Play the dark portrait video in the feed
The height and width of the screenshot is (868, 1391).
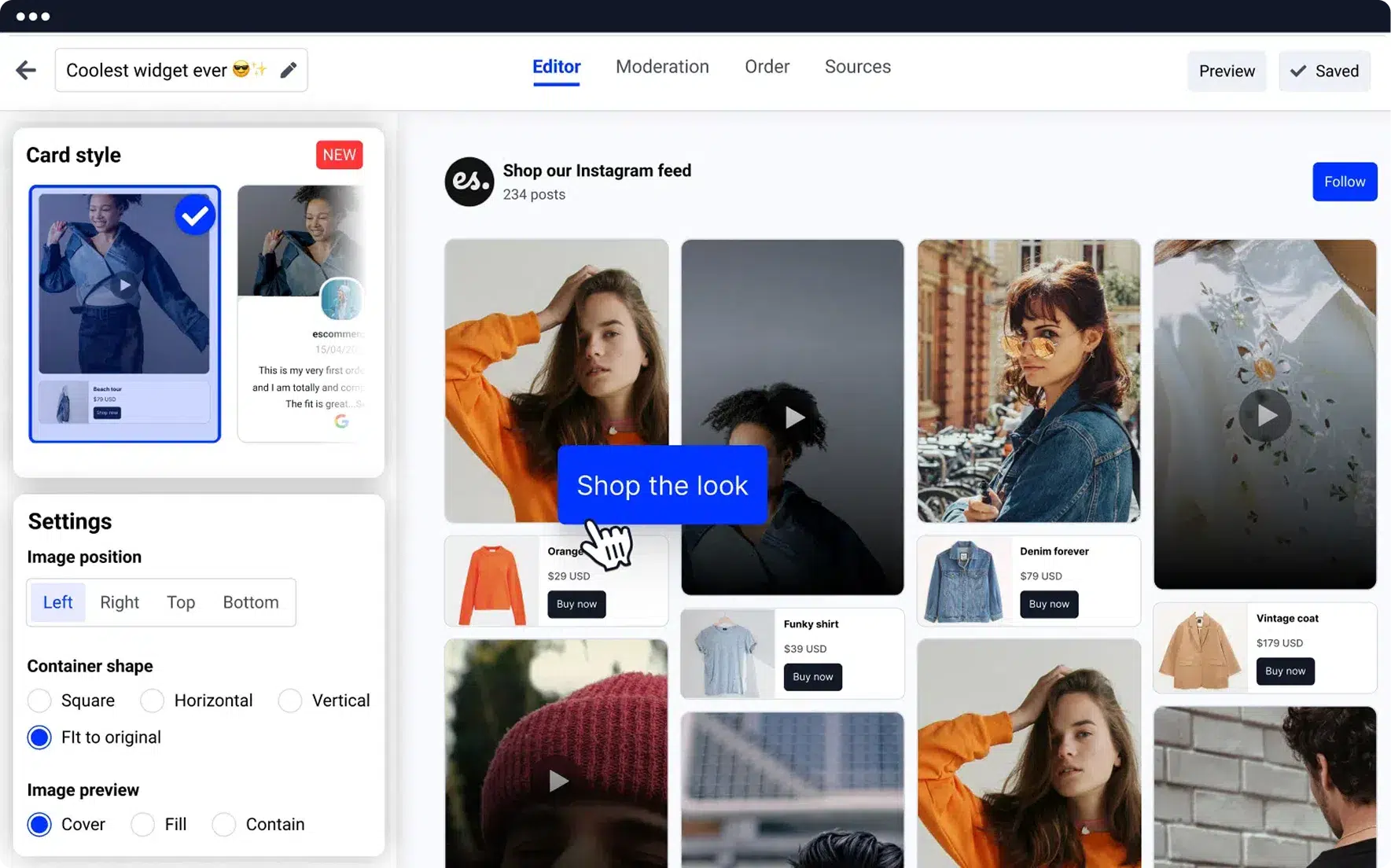coord(793,417)
